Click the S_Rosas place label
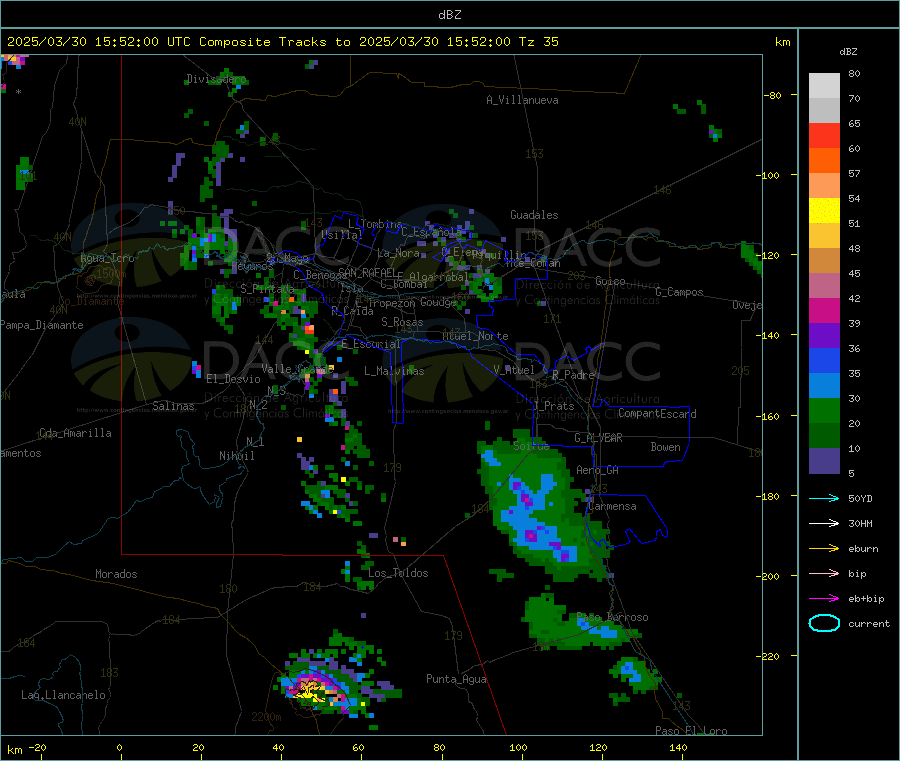The height and width of the screenshot is (761, 900). tap(402, 322)
